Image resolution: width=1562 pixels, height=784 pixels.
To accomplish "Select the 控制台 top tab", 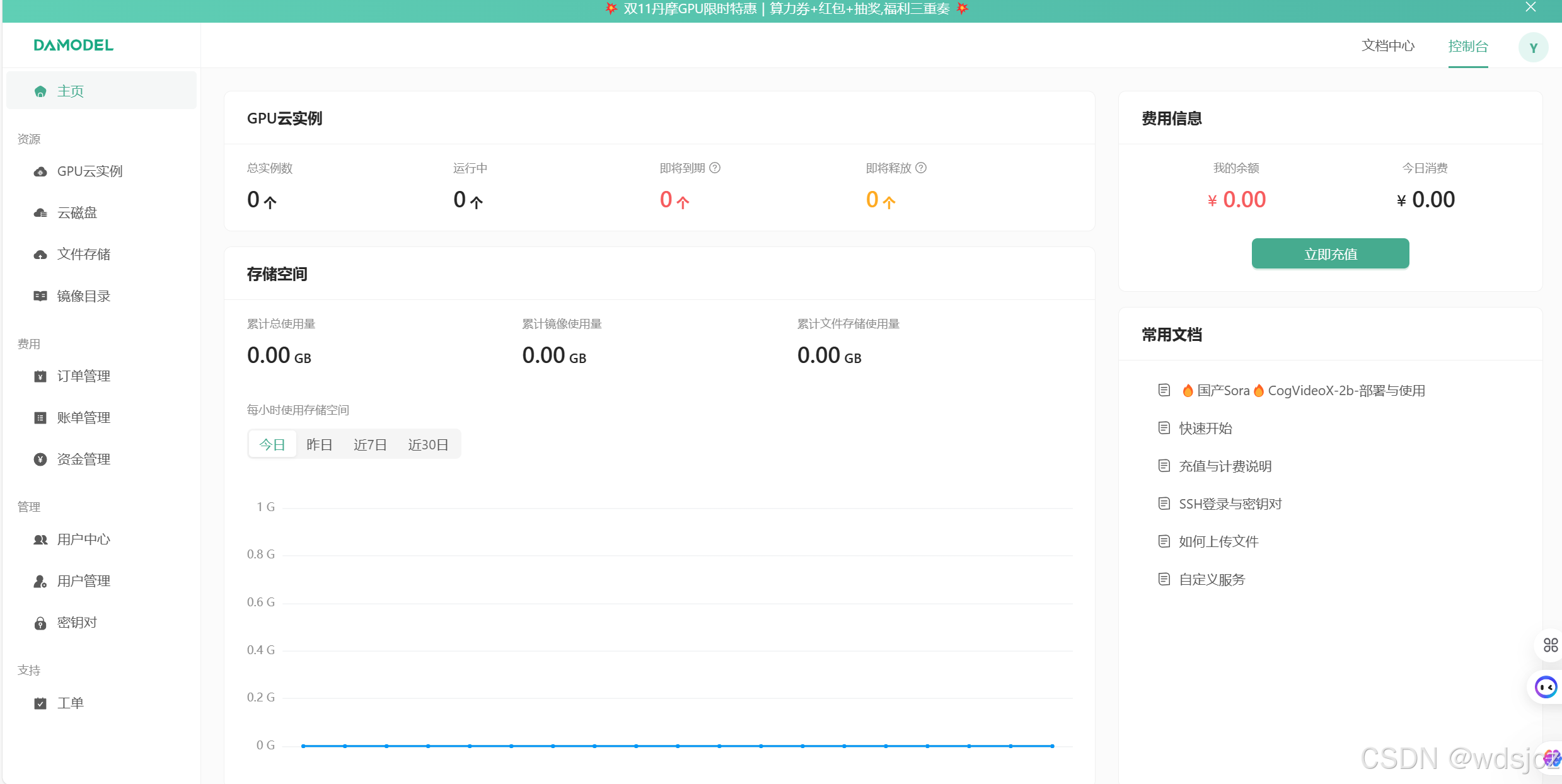I will [1467, 46].
